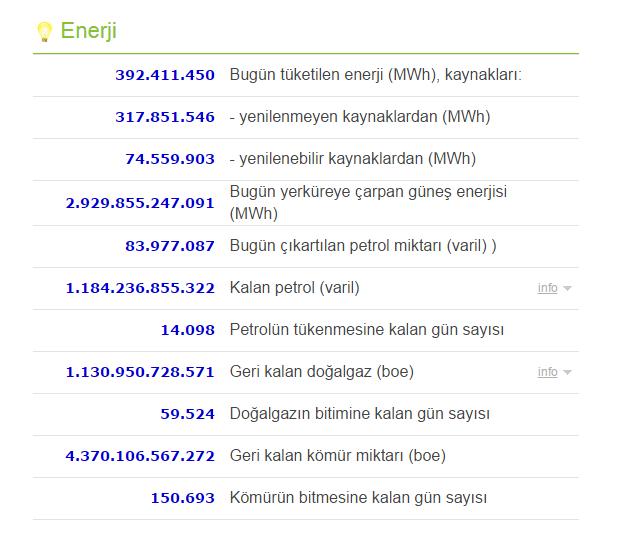The image size is (630, 550).
Task: Open info link for Geri kalan doğalgaz
Action: (x=547, y=372)
